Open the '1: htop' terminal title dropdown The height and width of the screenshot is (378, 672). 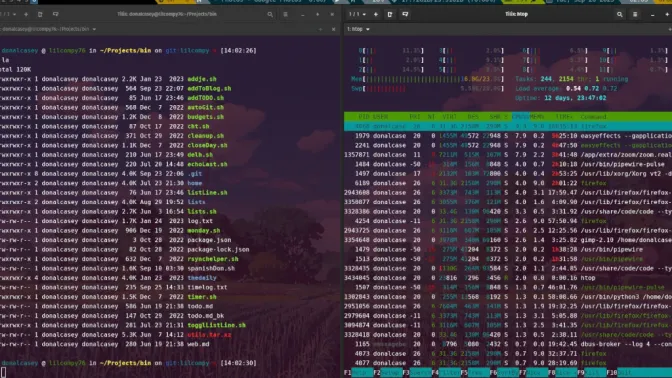tap(358, 29)
